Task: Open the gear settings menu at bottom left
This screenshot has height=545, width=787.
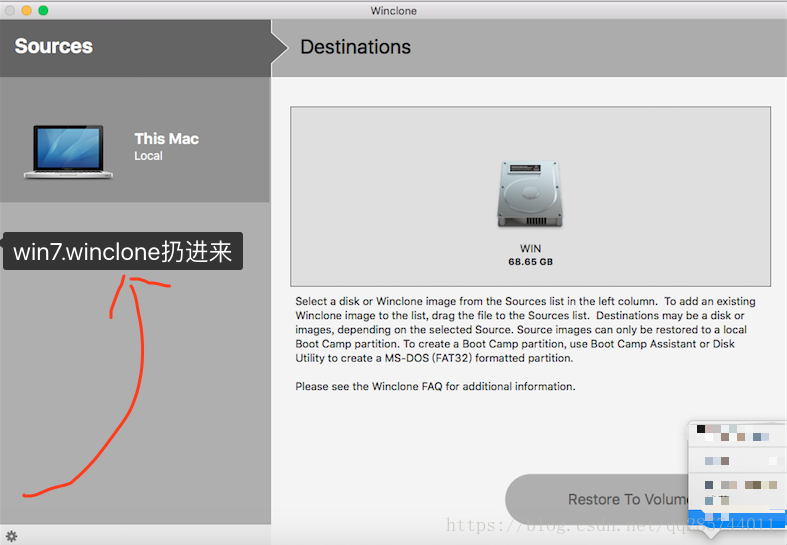Action: pyautogui.click(x=11, y=536)
